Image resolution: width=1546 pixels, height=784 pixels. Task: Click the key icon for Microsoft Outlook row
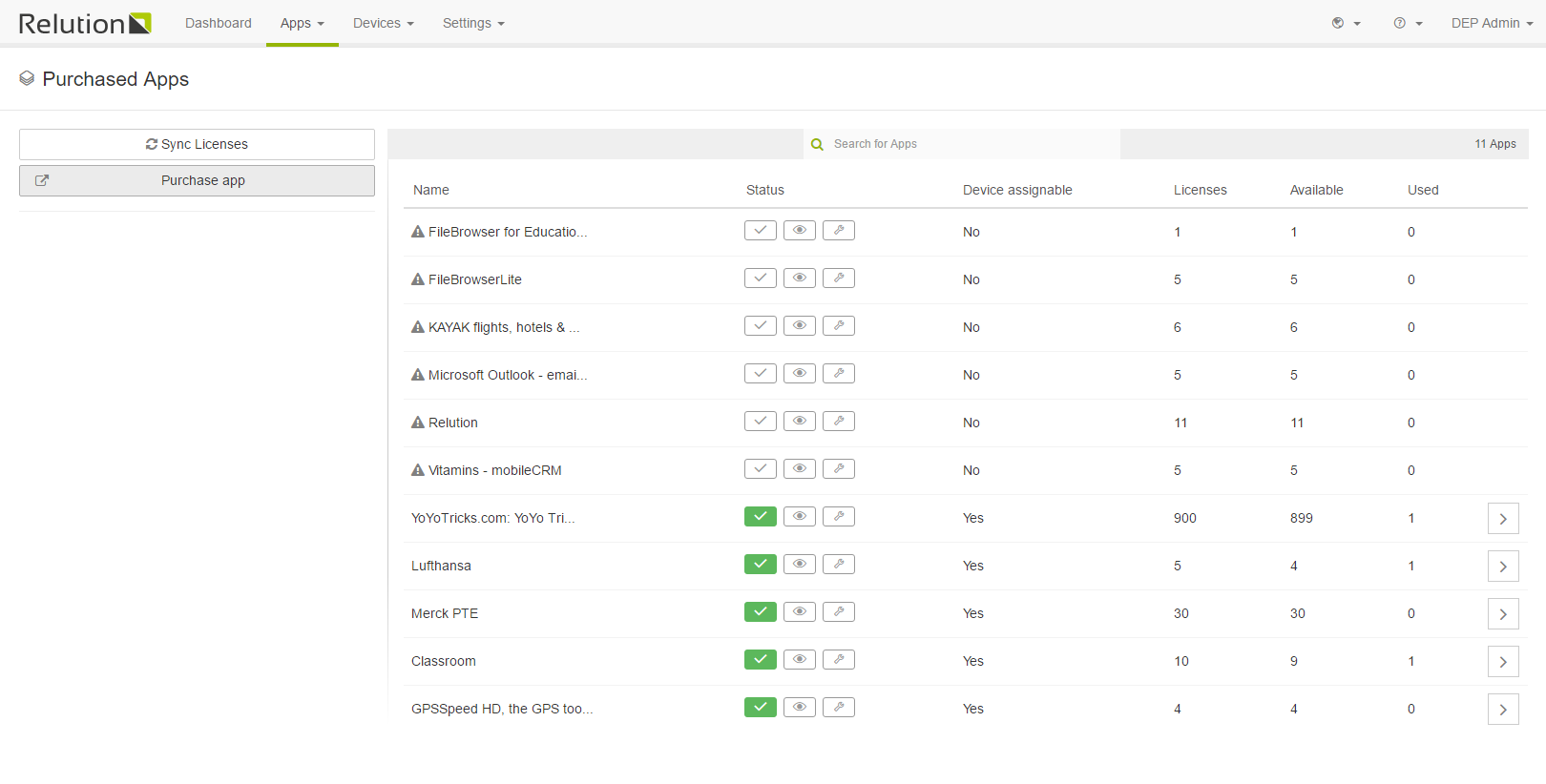point(839,373)
